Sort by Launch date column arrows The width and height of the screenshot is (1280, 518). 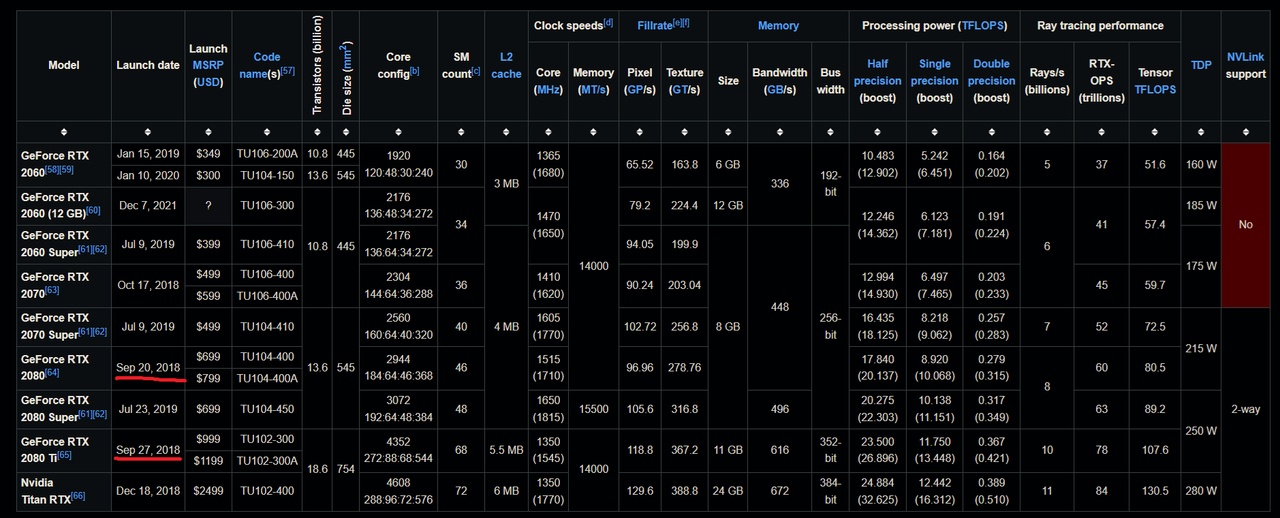click(x=148, y=132)
